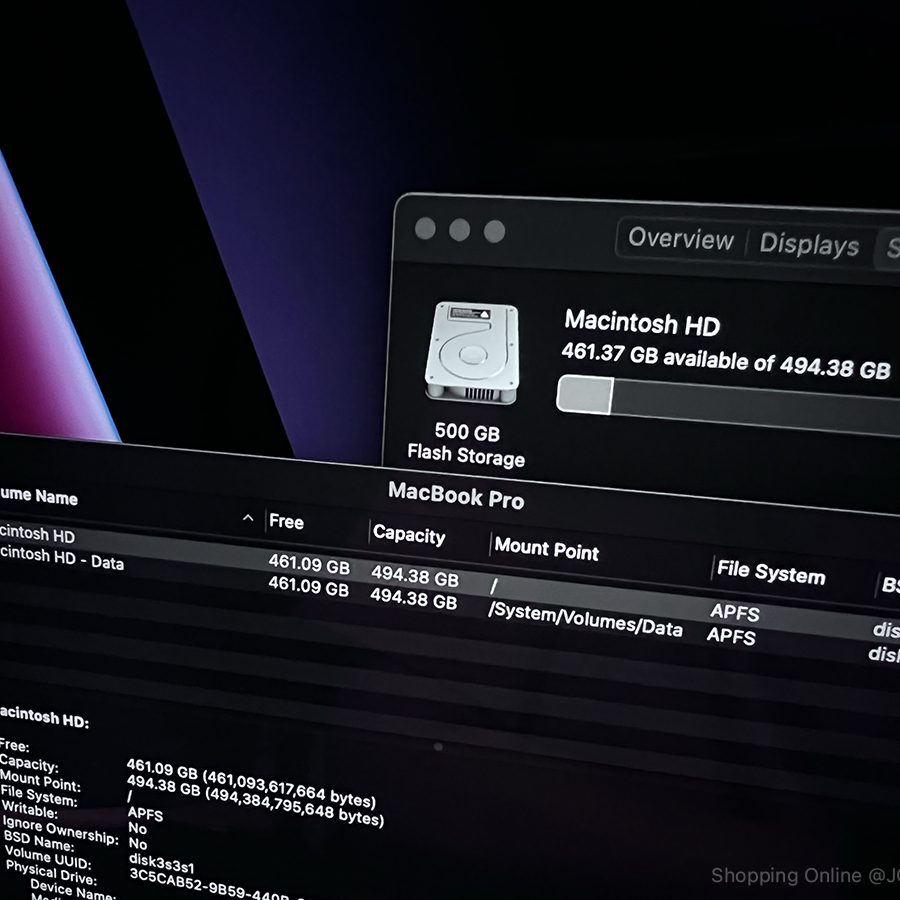Toggle the sort arrow on Volume Name column
The width and height of the screenshot is (900, 900).
click(x=248, y=518)
